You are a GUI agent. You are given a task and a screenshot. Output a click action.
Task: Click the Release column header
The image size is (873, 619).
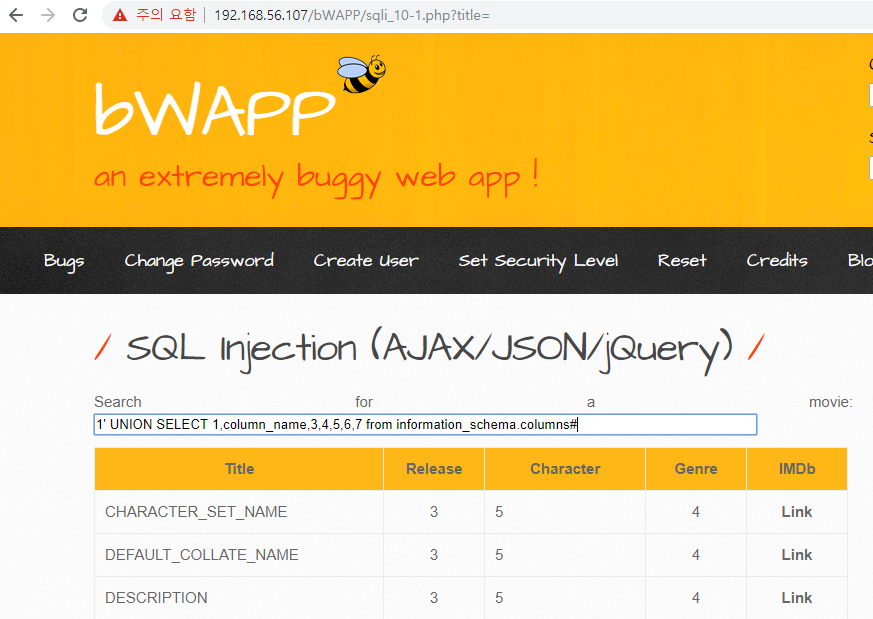point(433,468)
